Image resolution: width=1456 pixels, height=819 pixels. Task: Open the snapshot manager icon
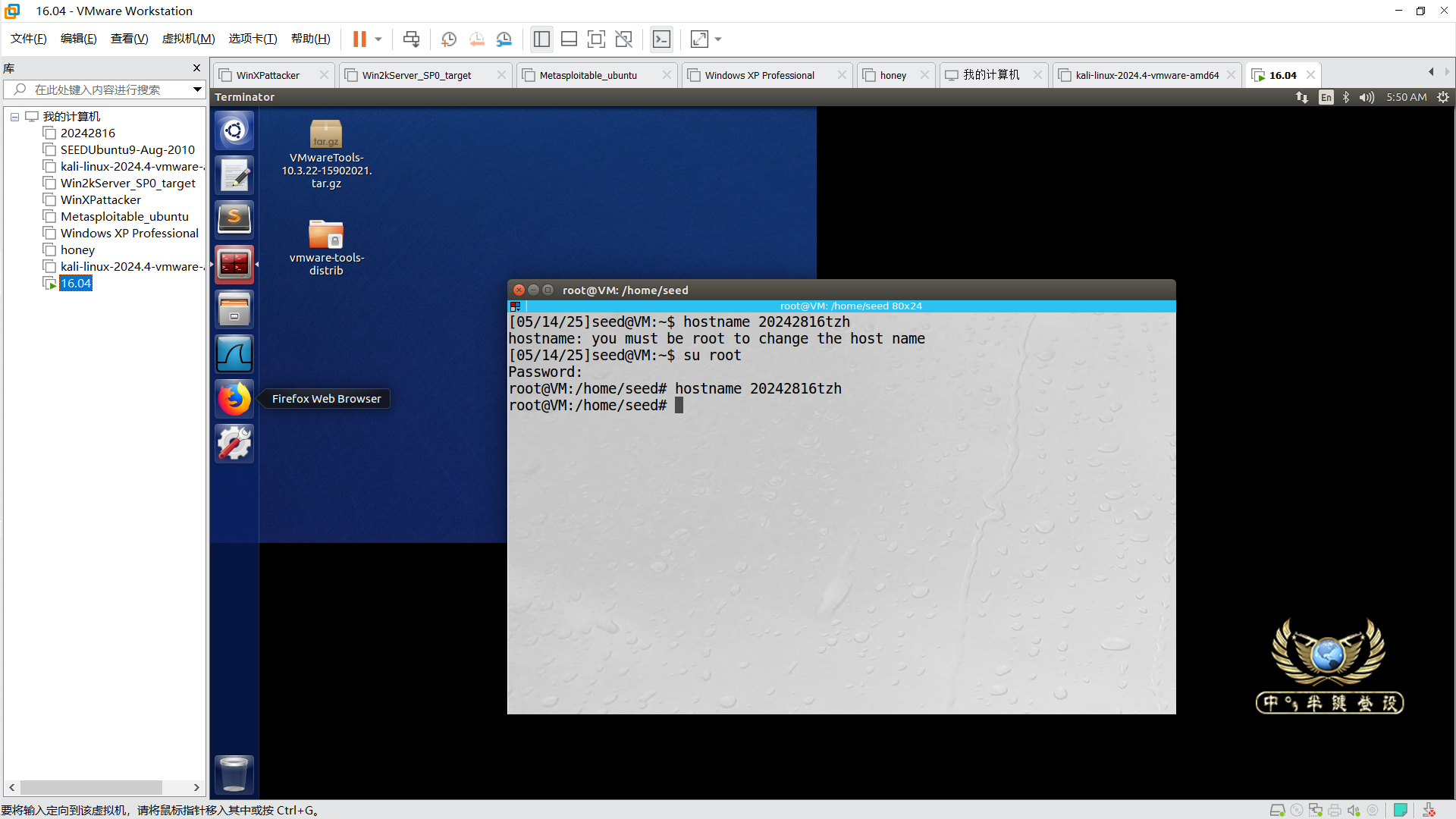[x=504, y=39]
